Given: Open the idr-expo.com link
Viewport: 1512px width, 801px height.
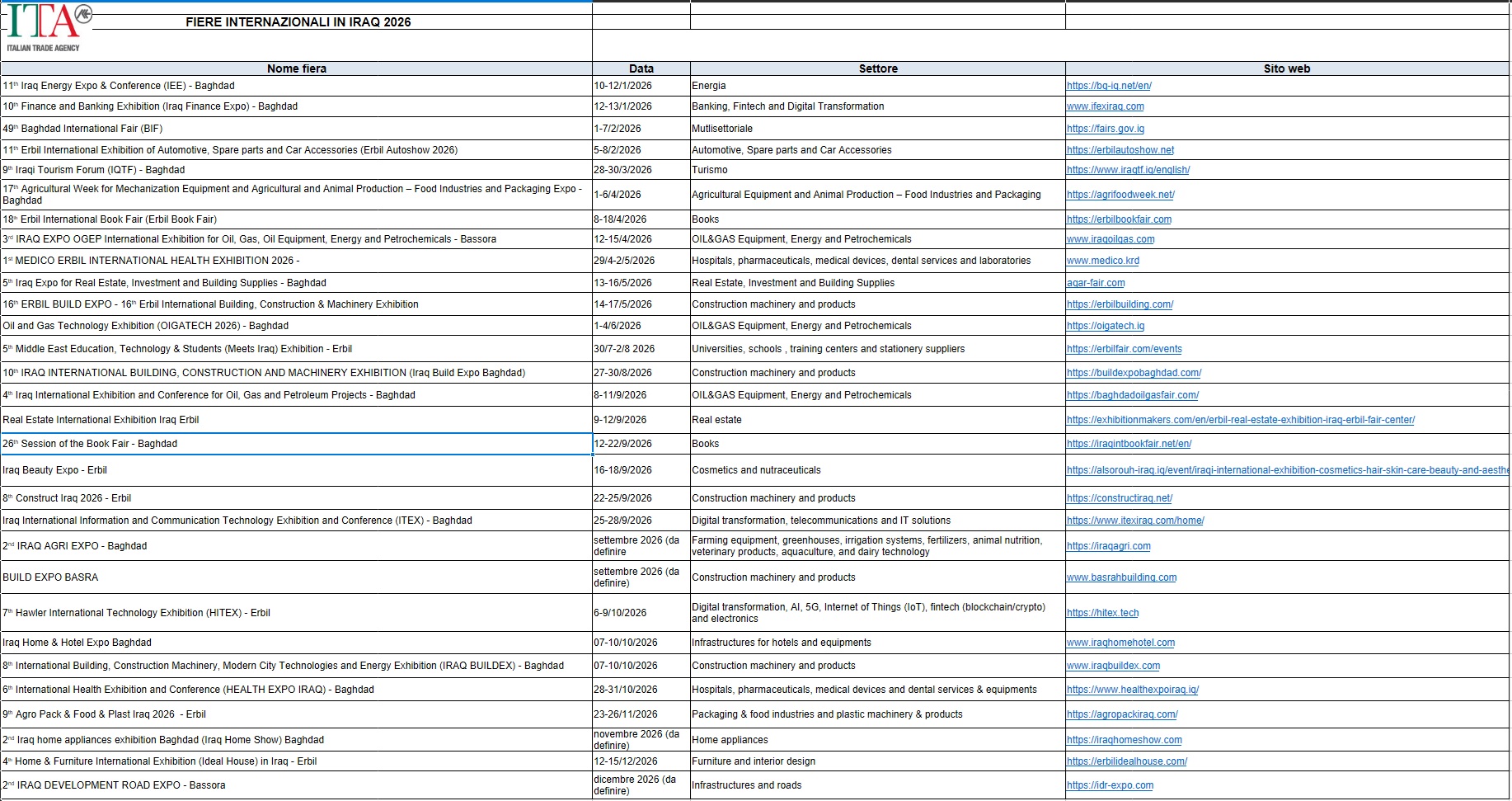Looking at the screenshot, I should click(x=1110, y=785).
